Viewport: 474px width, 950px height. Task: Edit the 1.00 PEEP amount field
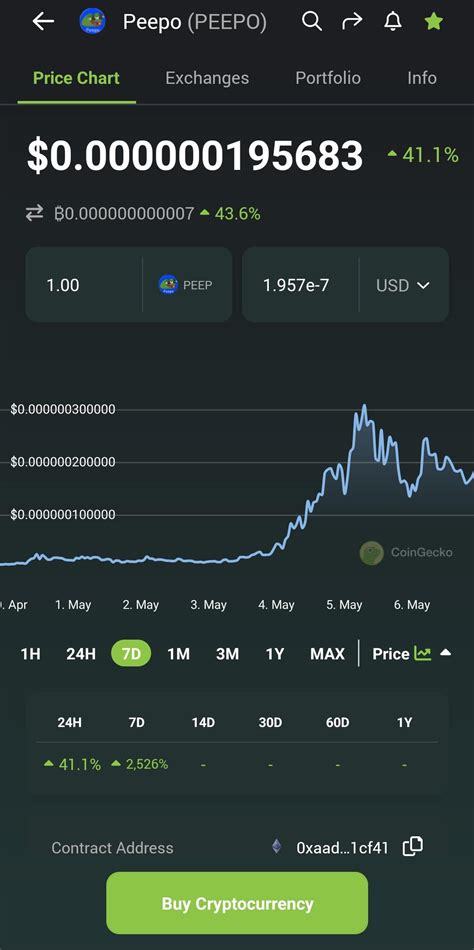click(84, 285)
